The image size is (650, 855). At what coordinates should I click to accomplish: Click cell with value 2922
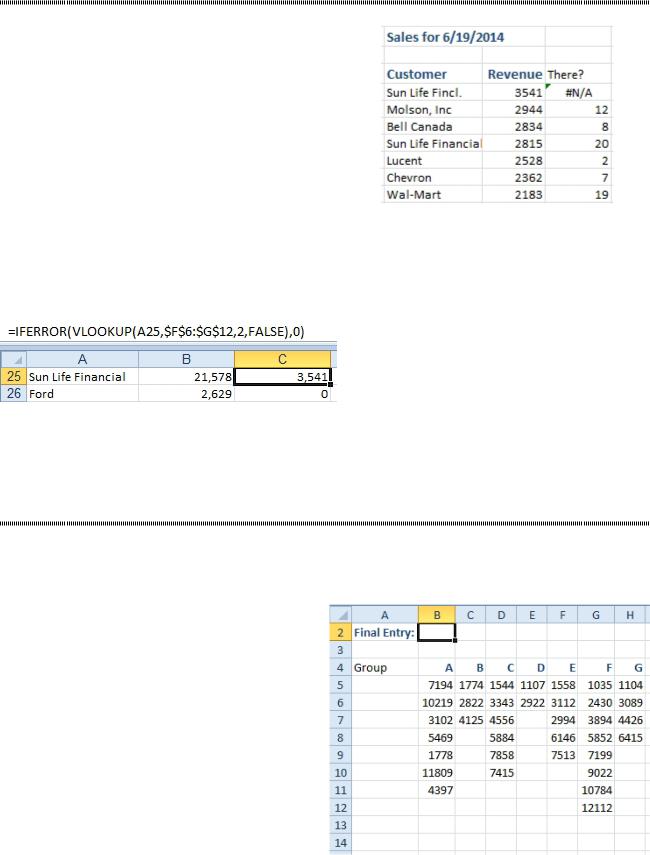pos(532,702)
